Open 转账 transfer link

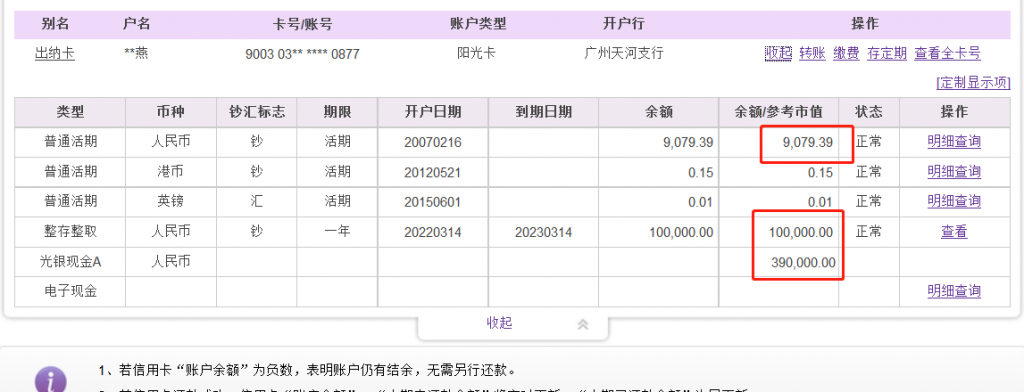(812, 54)
